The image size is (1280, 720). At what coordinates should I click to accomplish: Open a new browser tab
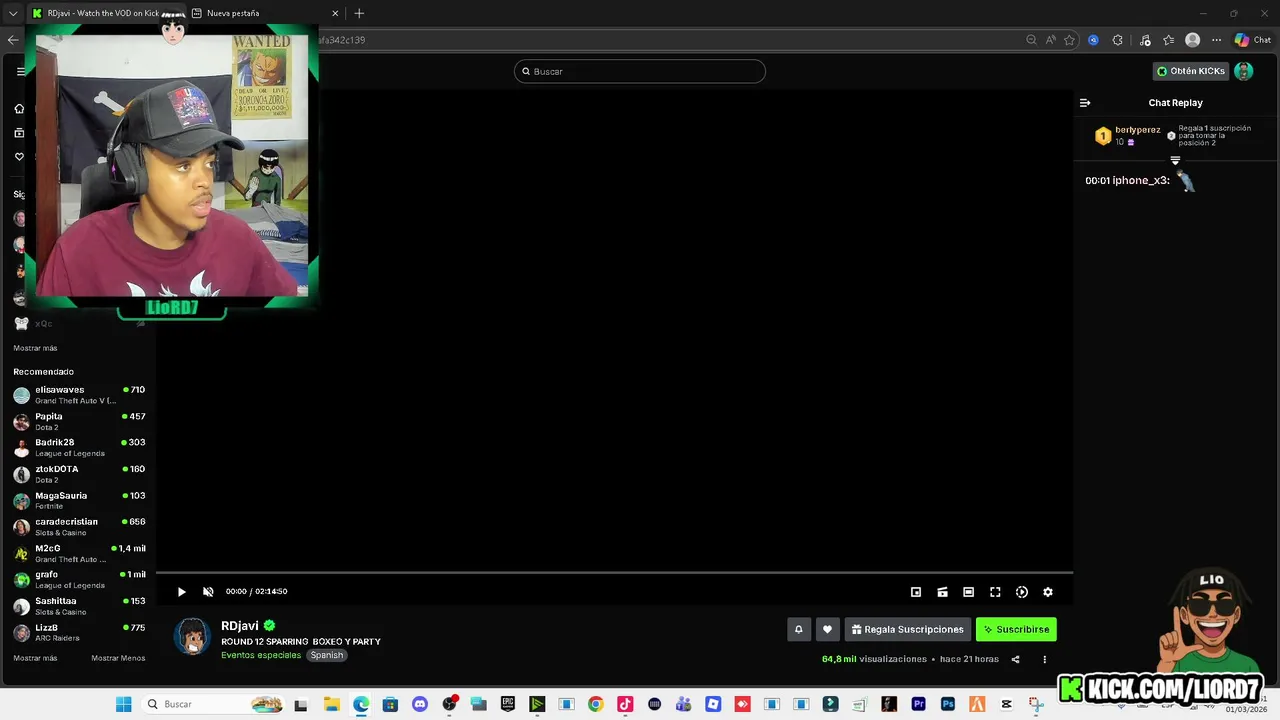359,13
